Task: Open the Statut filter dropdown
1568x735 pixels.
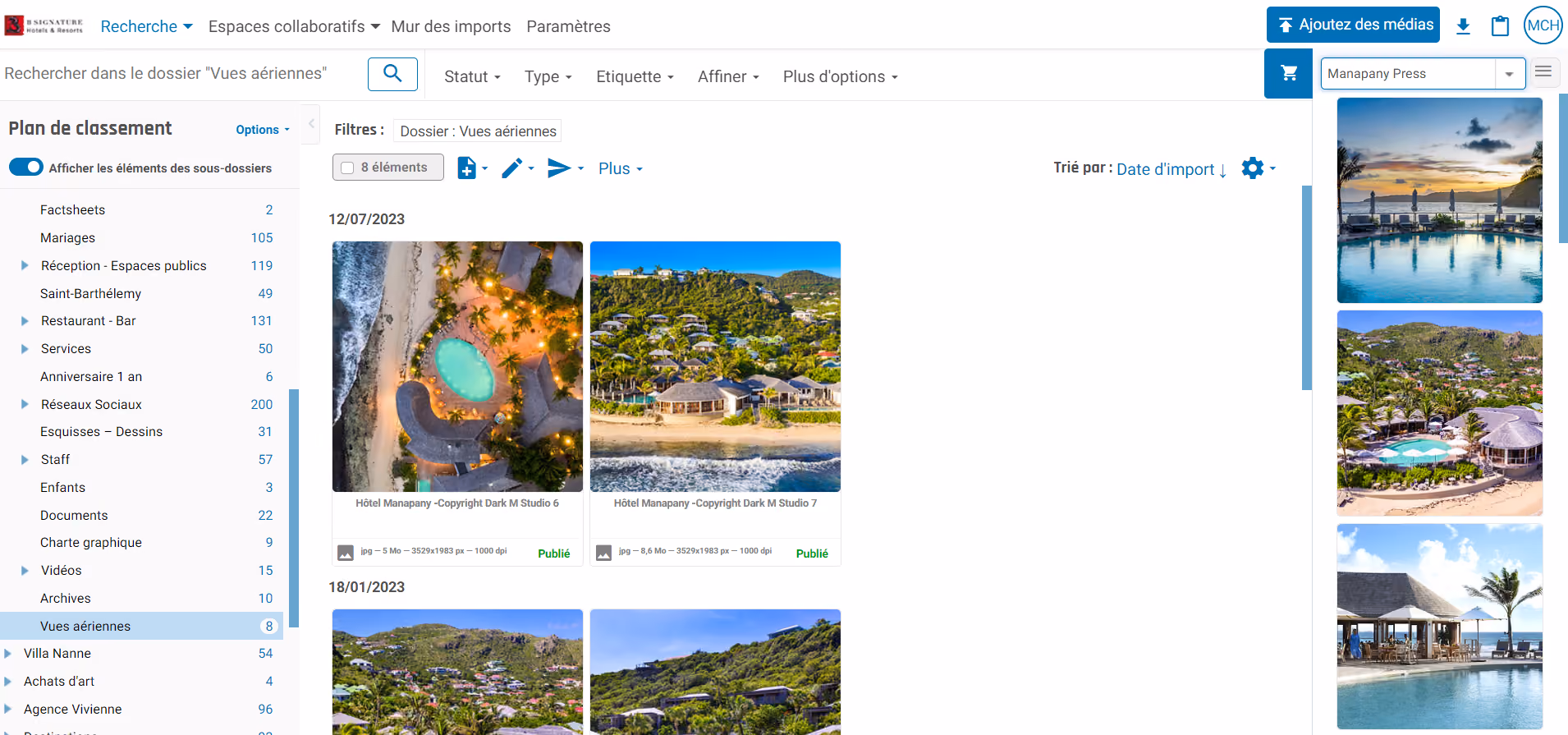Action: pos(472,76)
